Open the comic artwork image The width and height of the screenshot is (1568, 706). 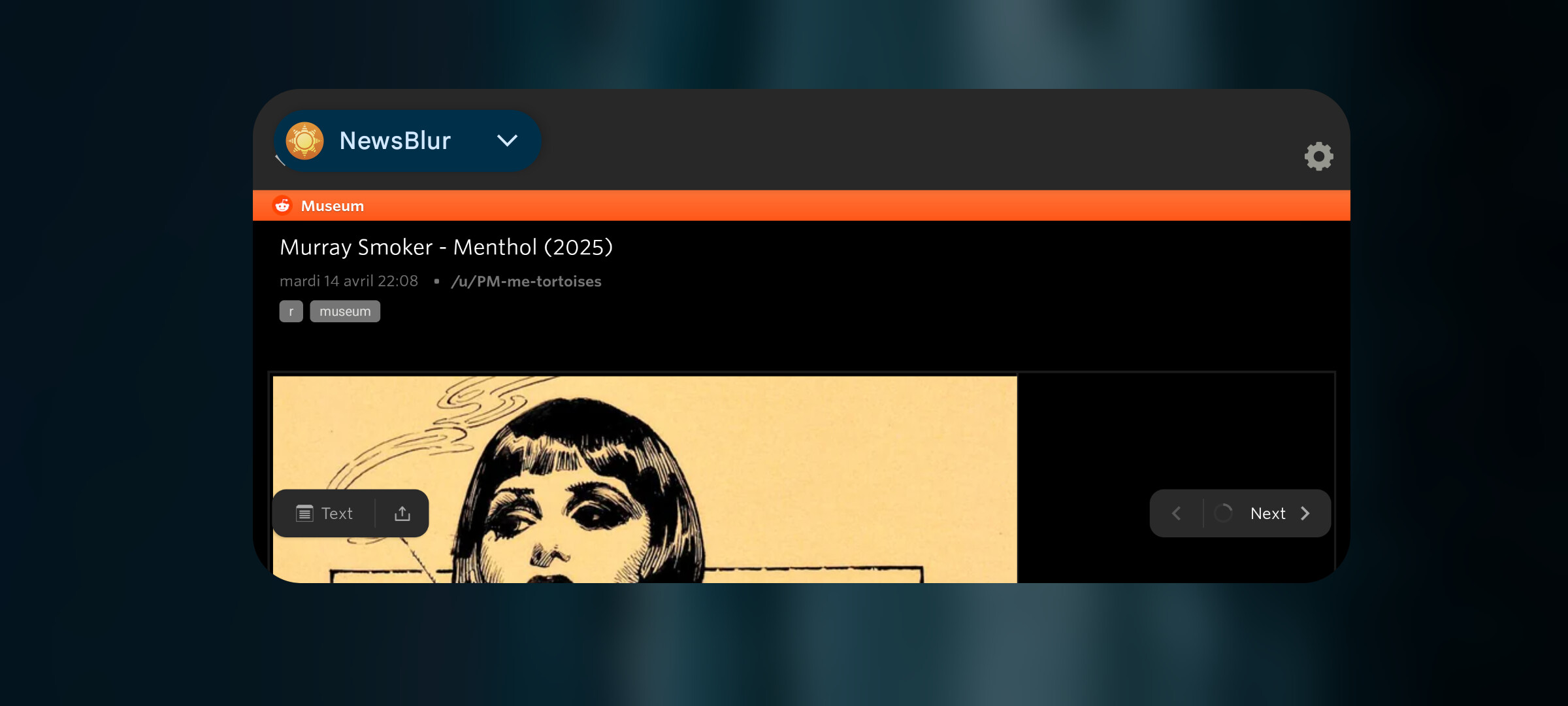[644, 479]
